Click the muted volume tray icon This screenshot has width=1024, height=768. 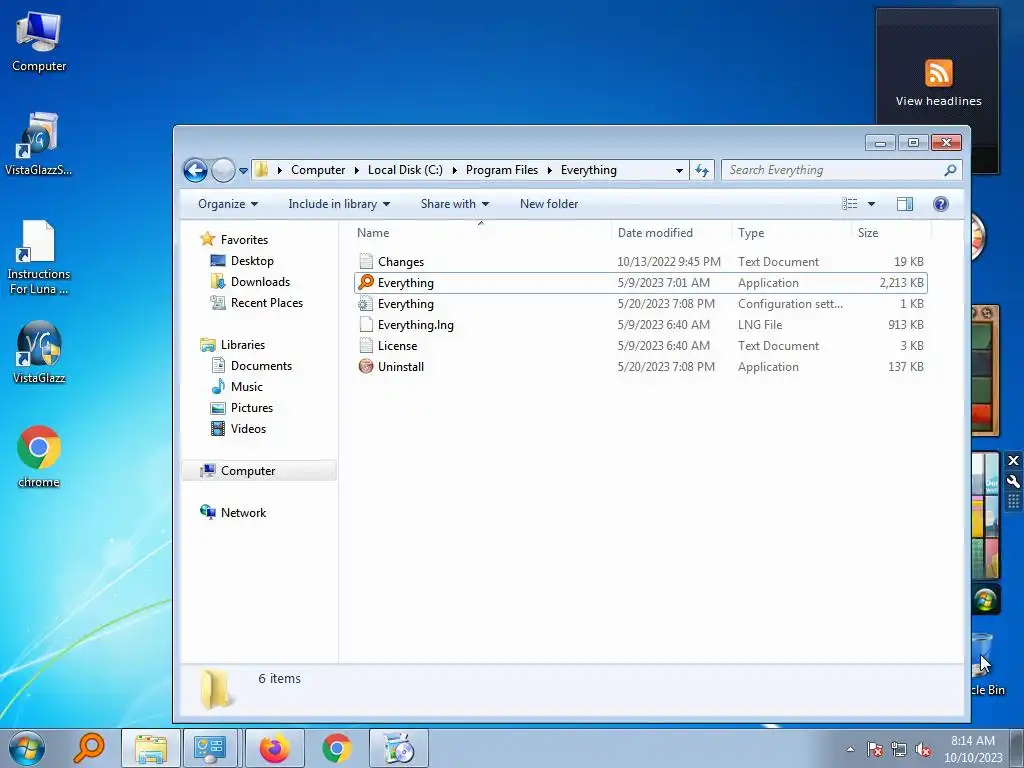(x=923, y=749)
